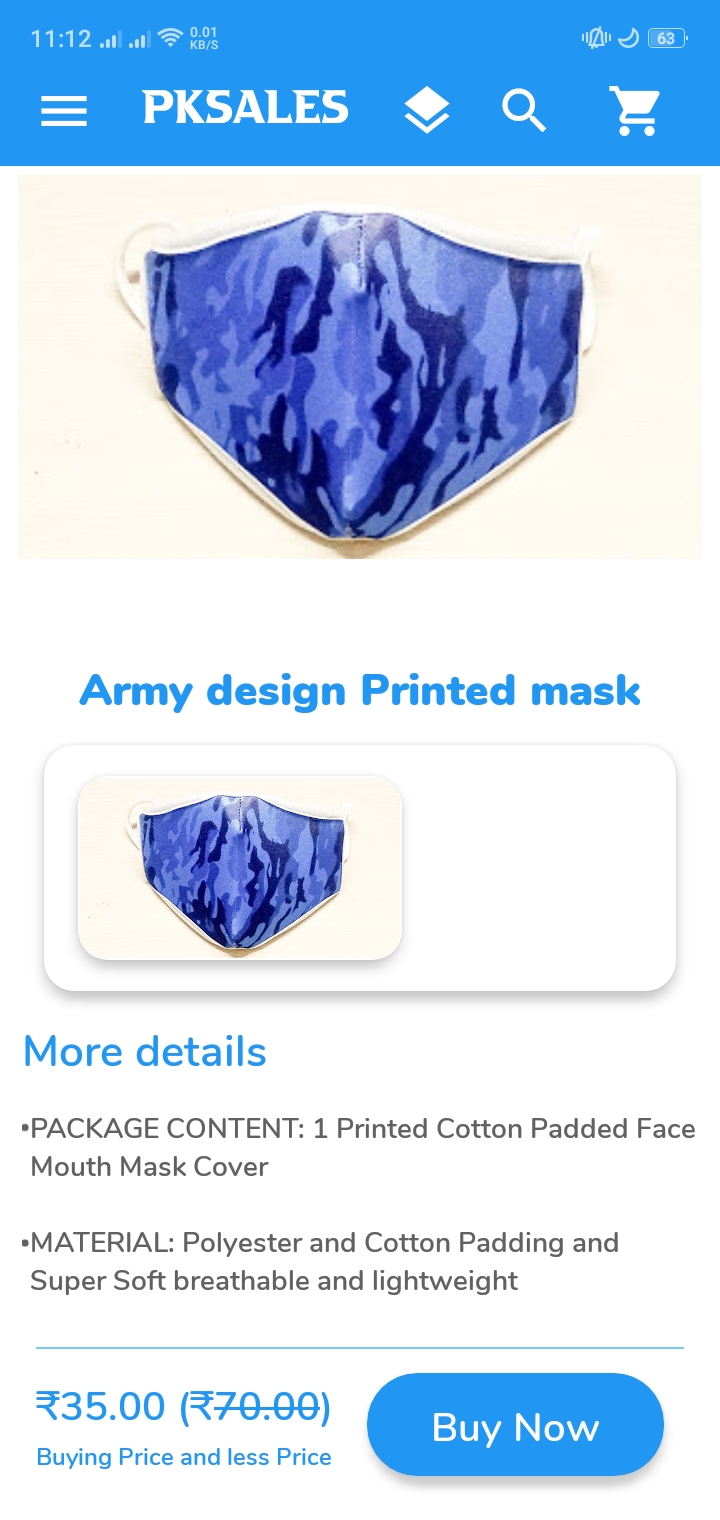Tap the vibrate mode status icon

(596, 38)
